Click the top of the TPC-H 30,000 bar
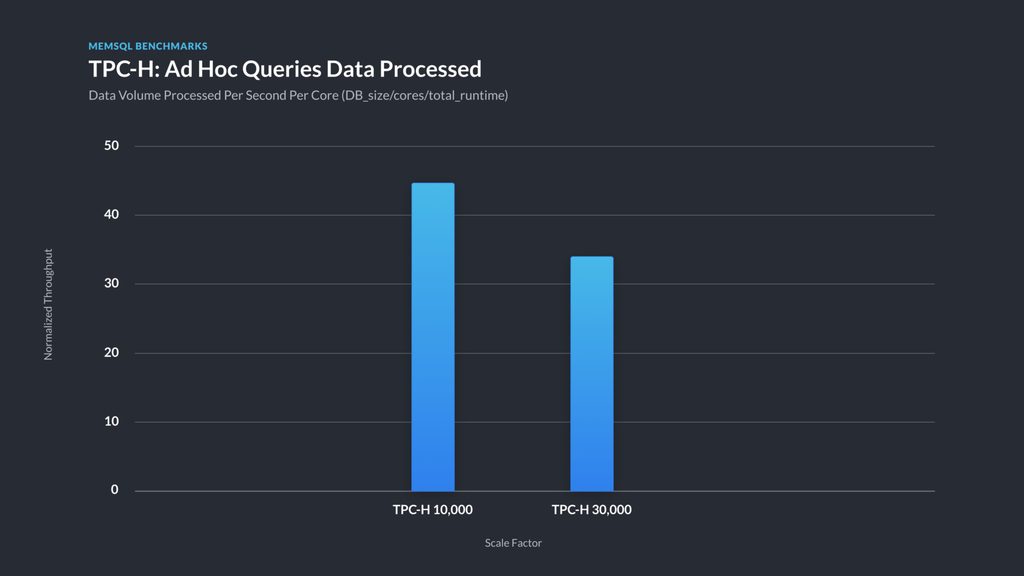This screenshot has height=576, width=1024. point(592,258)
